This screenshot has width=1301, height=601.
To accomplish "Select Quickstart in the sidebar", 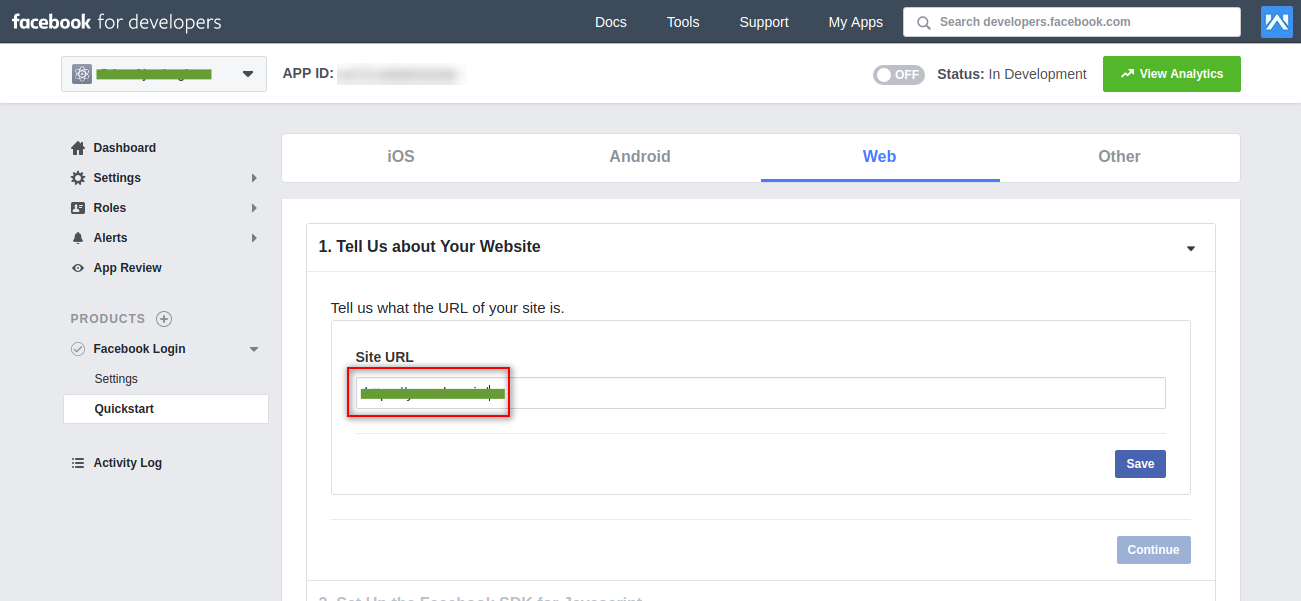I will click(166, 409).
